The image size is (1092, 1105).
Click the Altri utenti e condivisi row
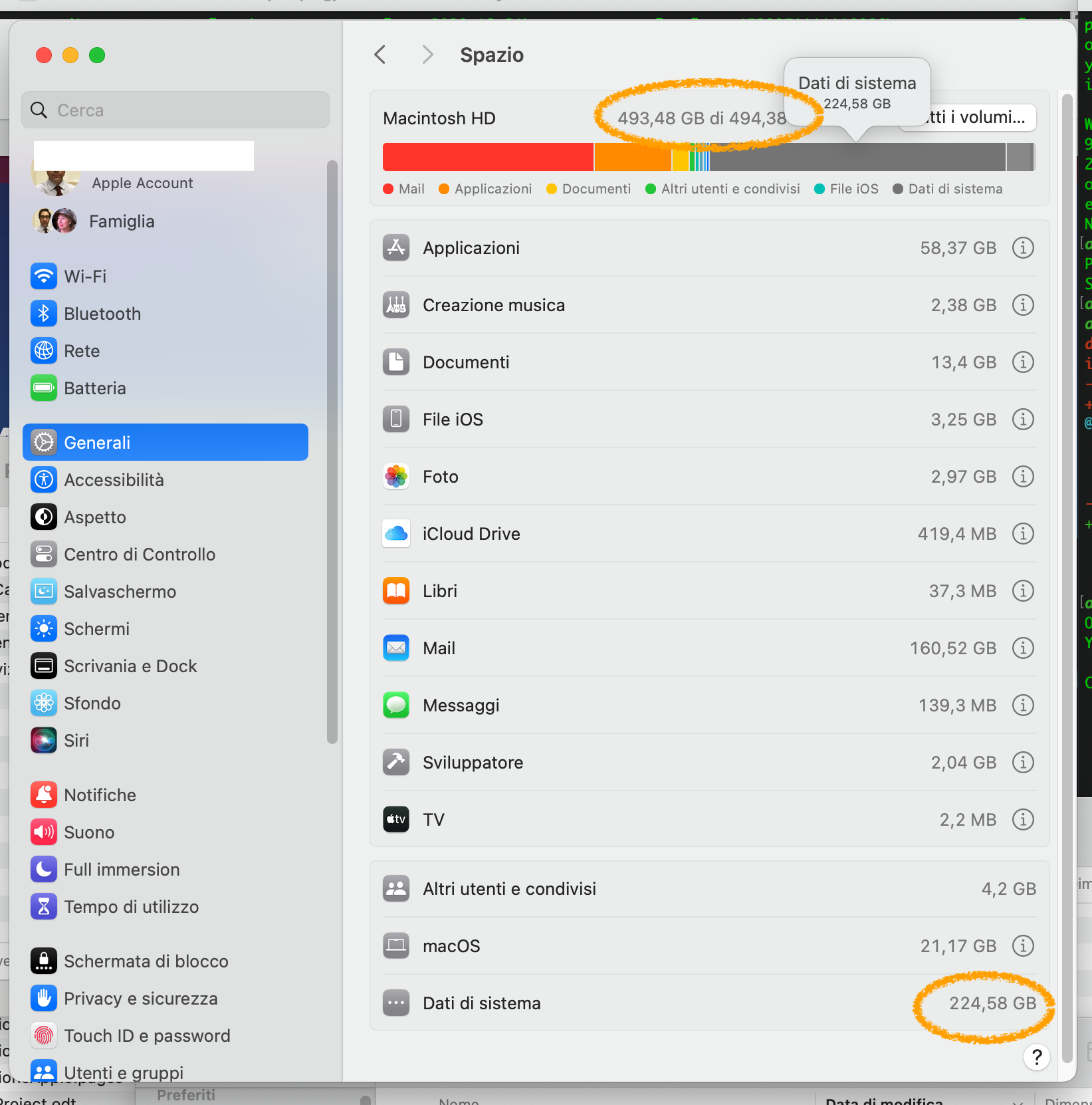click(709, 889)
